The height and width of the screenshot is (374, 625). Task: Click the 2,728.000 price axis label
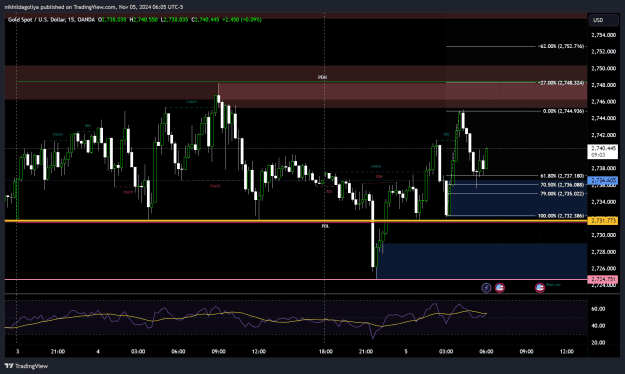[603, 252]
